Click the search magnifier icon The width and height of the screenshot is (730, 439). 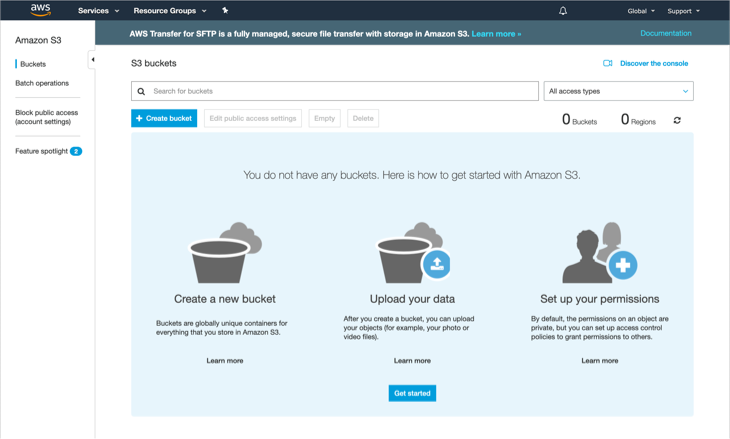point(141,91)
